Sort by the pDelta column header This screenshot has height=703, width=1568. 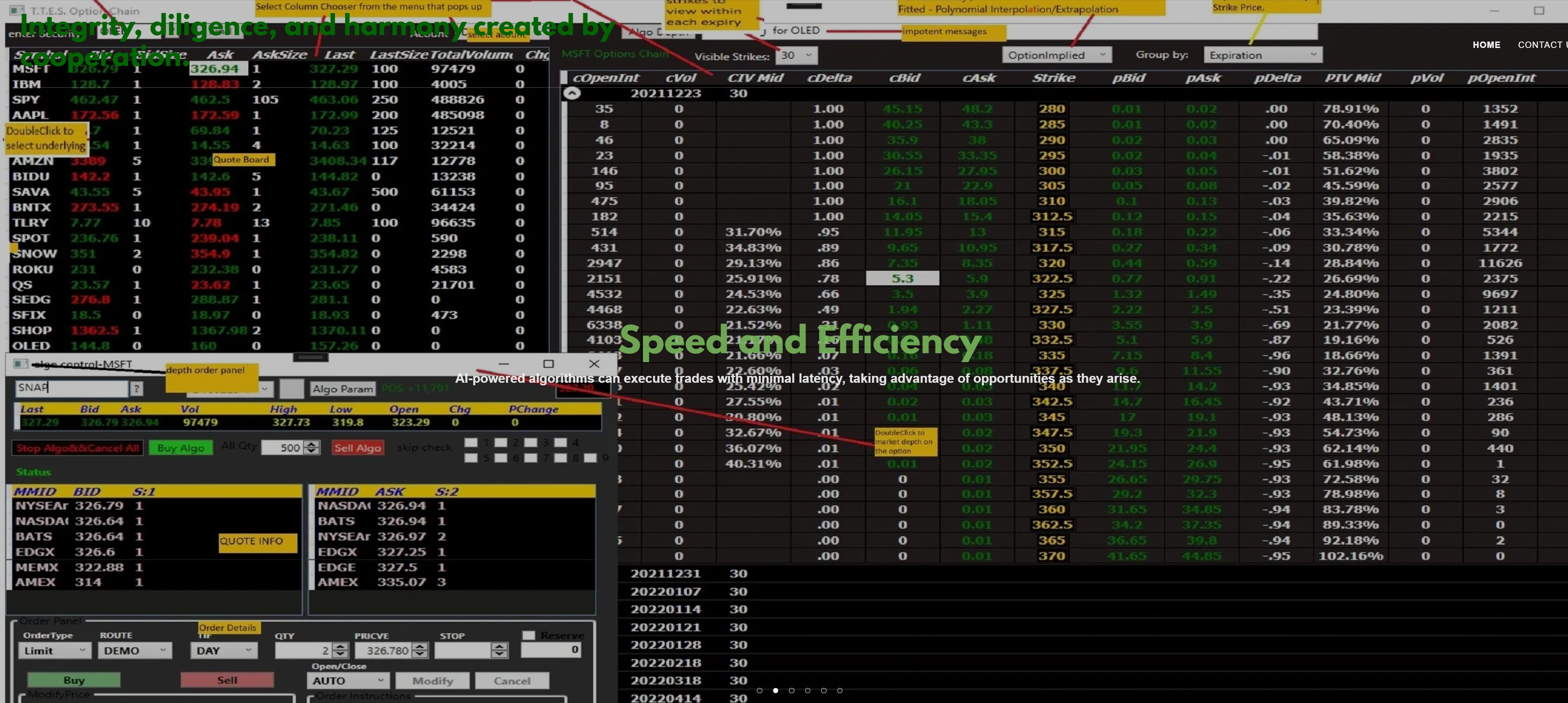(1277, 78)
